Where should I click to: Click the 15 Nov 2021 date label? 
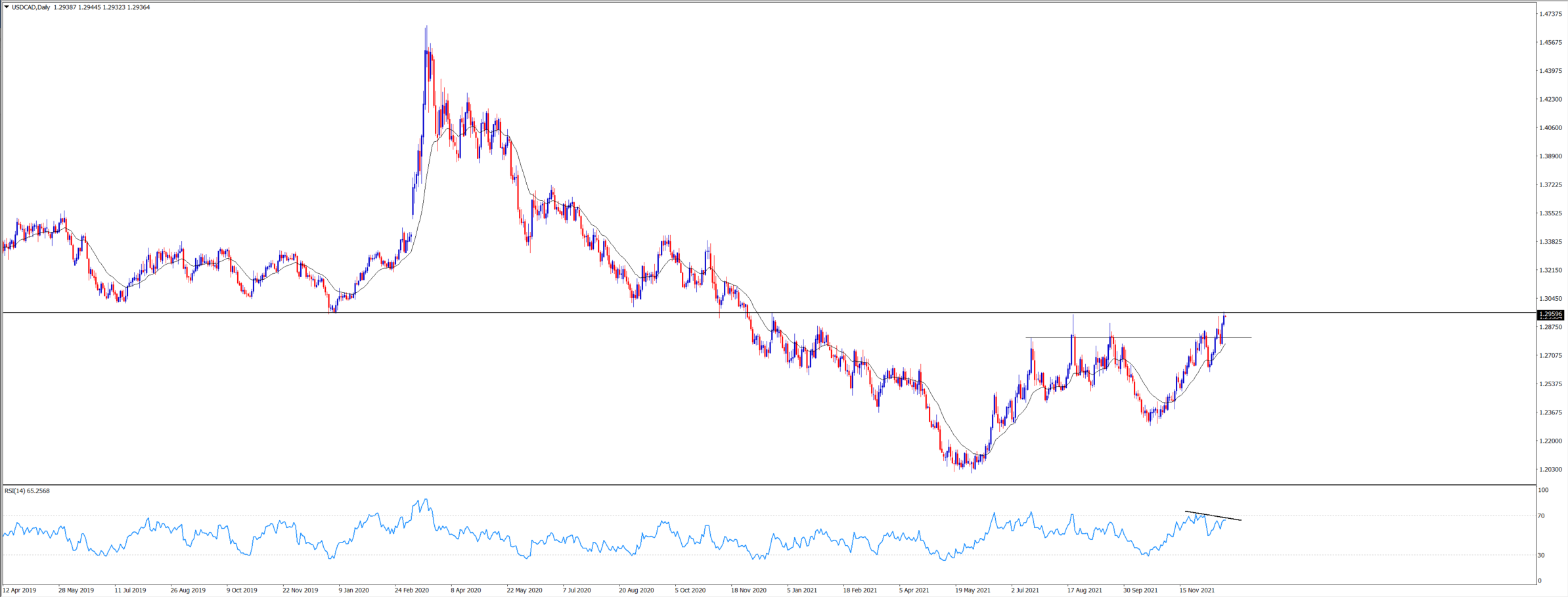point(1198,590)
